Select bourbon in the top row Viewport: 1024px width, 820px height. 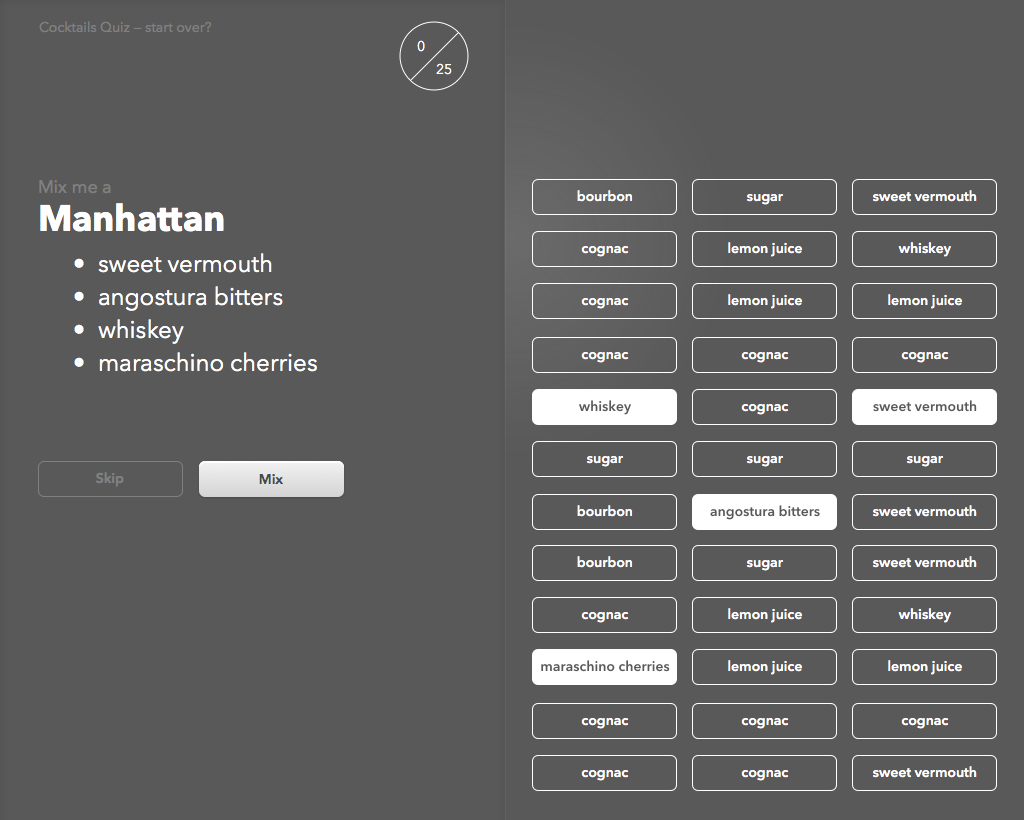pyautogui.click(x=604, y=197)
